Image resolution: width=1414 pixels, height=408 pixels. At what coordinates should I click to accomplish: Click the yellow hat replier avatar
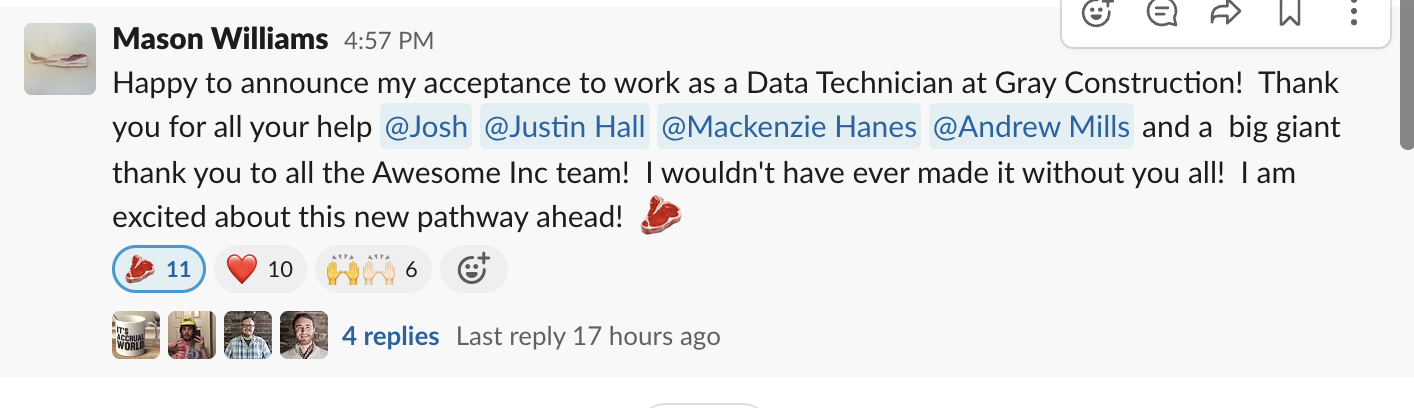pos(192,335)
